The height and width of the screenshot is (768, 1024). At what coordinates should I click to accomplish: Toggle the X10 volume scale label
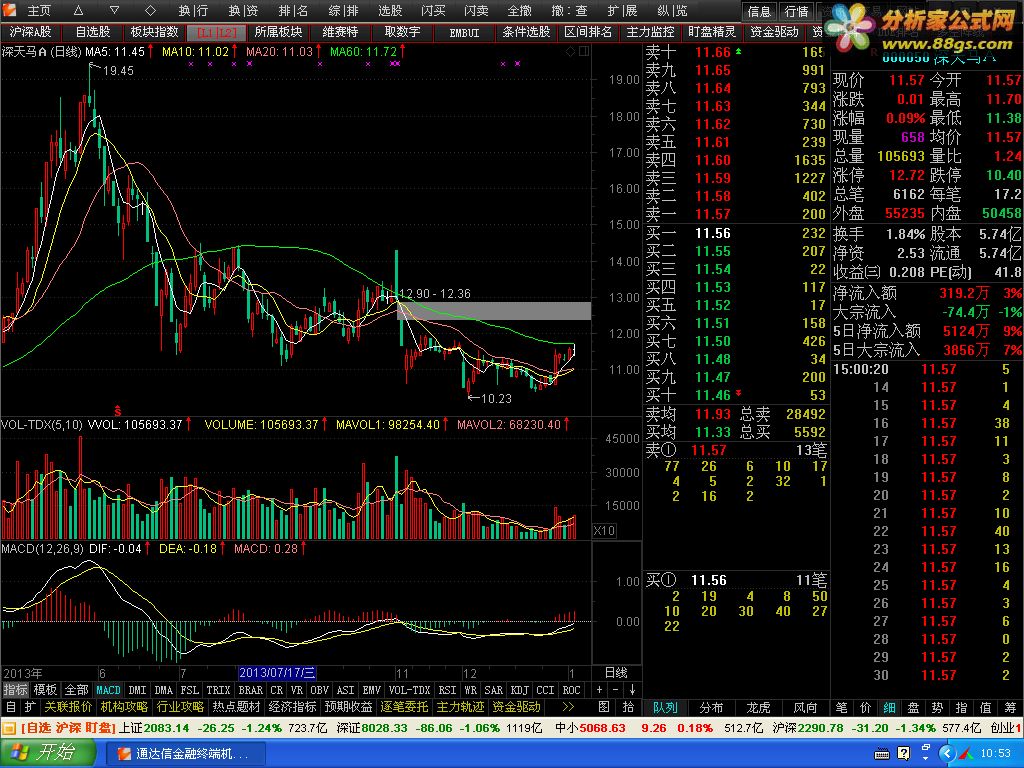(604, 530)
